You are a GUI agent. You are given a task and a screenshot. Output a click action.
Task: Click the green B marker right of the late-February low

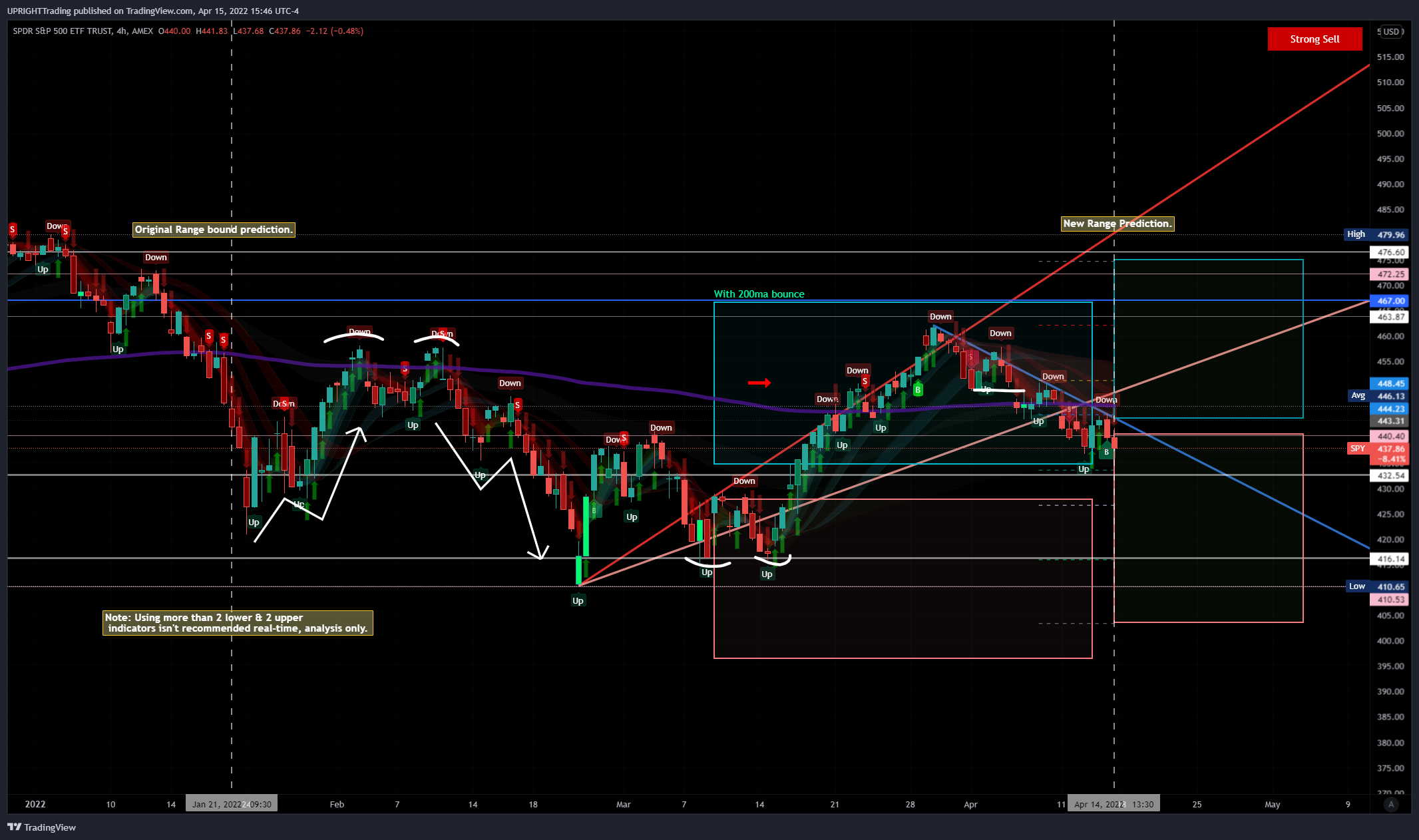(594, 511)
